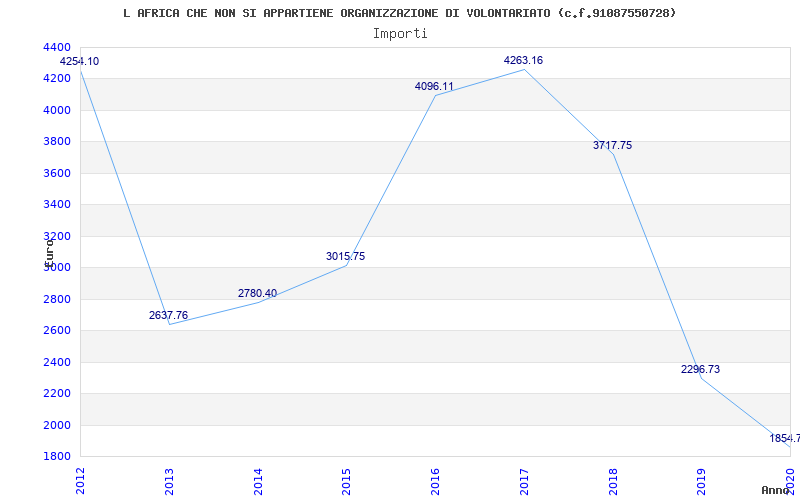
Task: Select y-axis value 1800
Action: click(58, 456)
